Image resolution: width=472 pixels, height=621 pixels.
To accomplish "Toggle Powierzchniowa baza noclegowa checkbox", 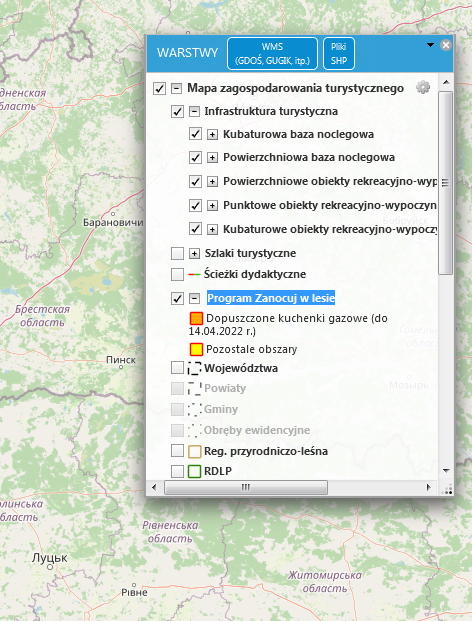I will [195, 157].
